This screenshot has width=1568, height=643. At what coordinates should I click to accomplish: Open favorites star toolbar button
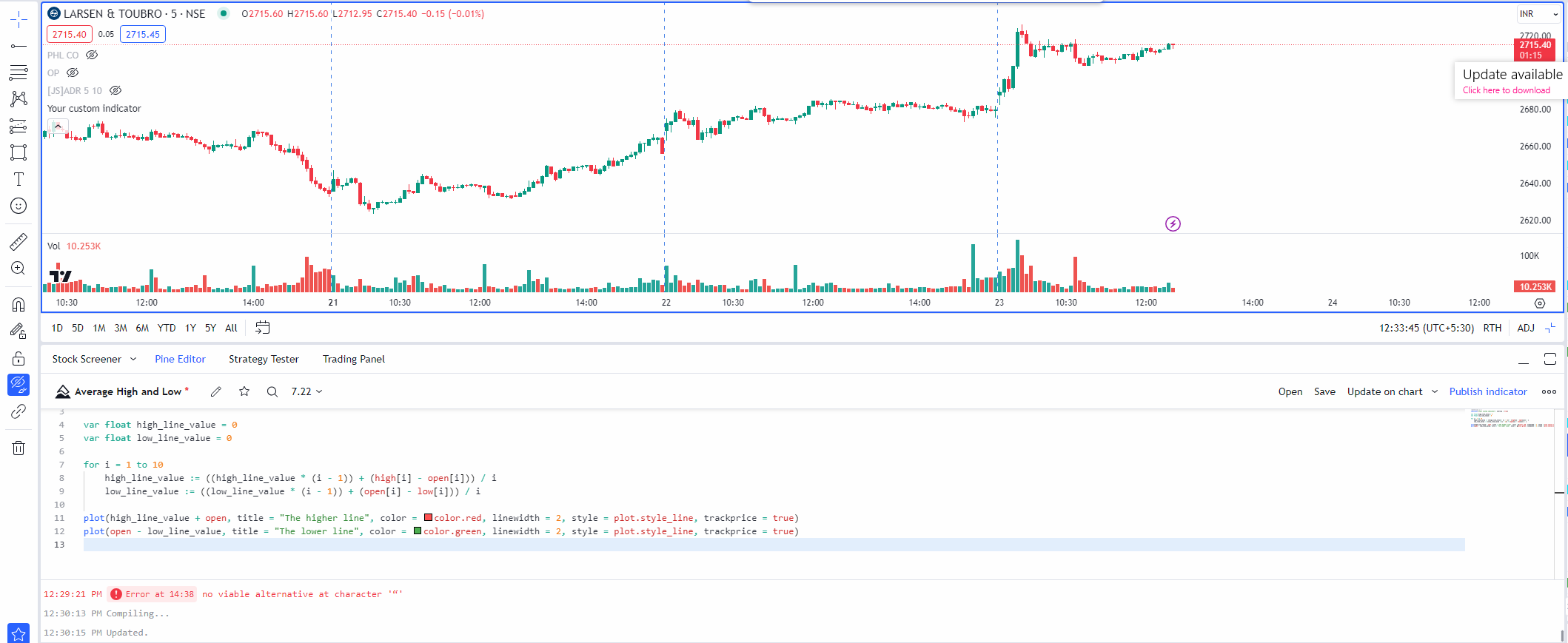click(x=19, y=634)
